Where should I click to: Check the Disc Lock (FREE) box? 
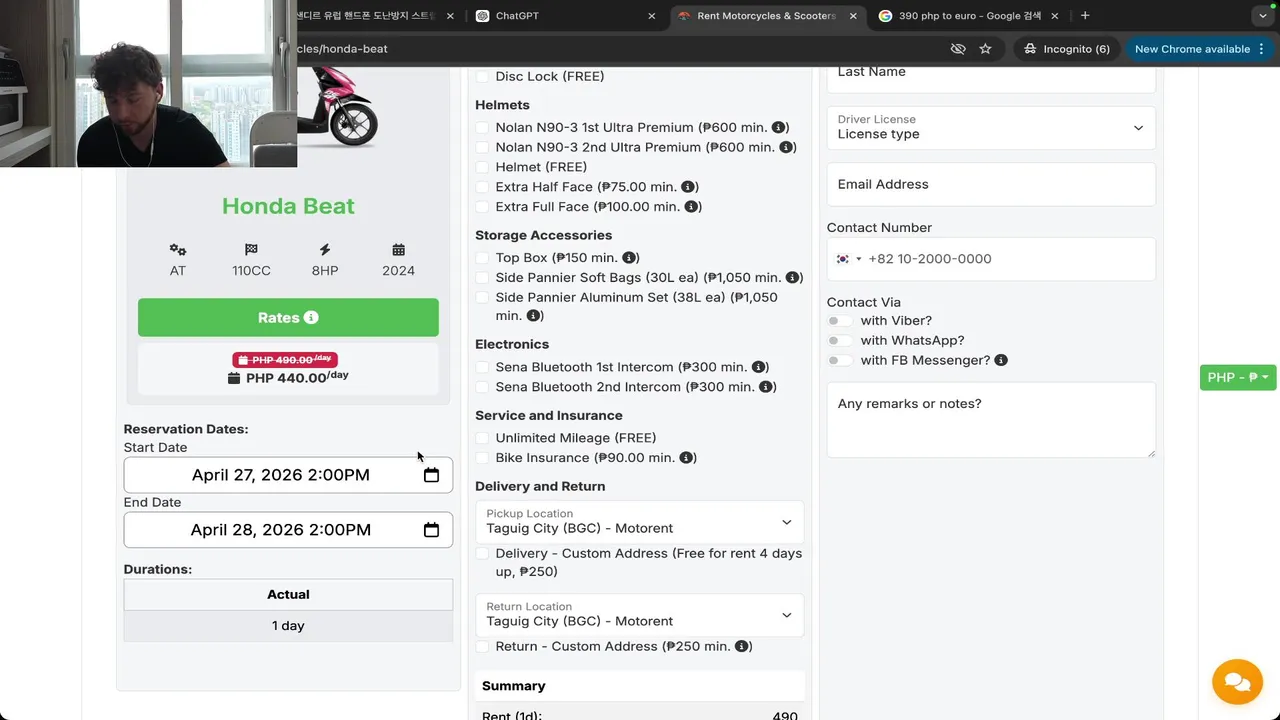(482, 77)
